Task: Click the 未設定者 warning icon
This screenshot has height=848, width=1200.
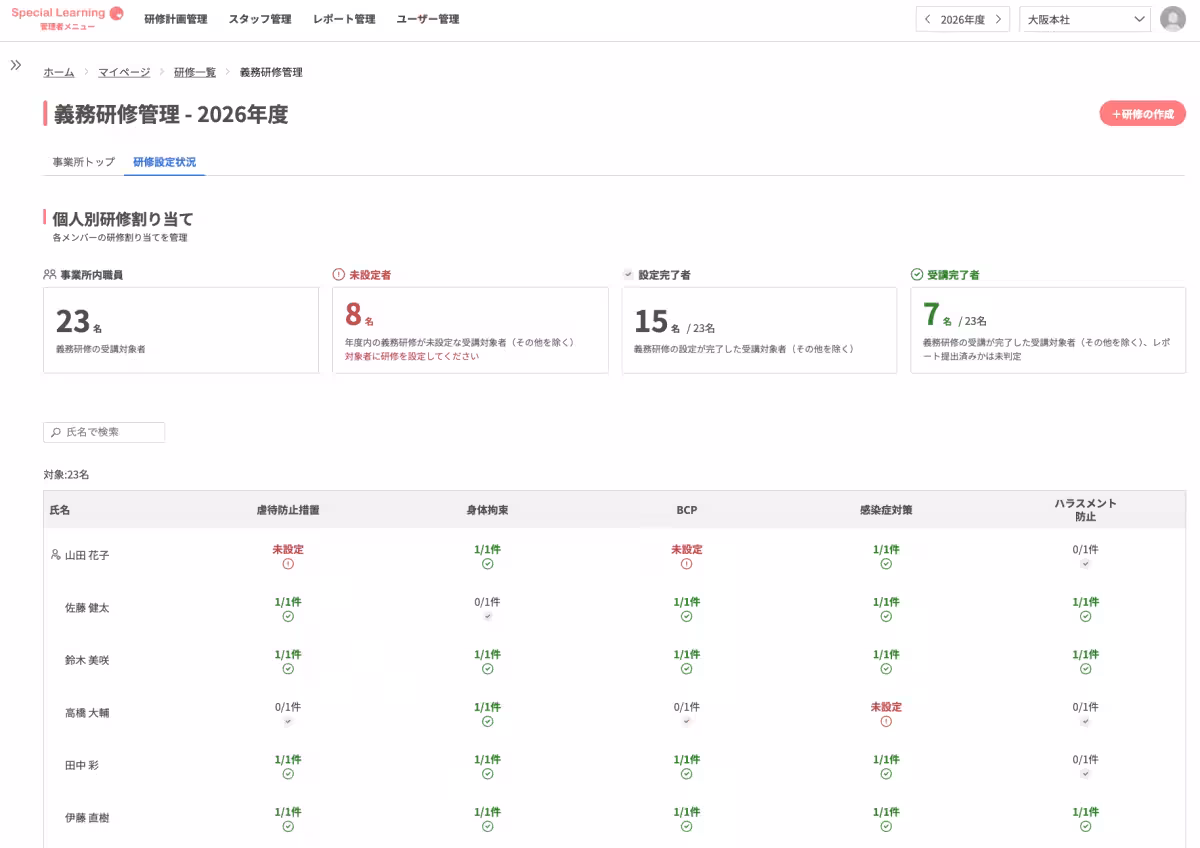Action: [x=338, y=274]
